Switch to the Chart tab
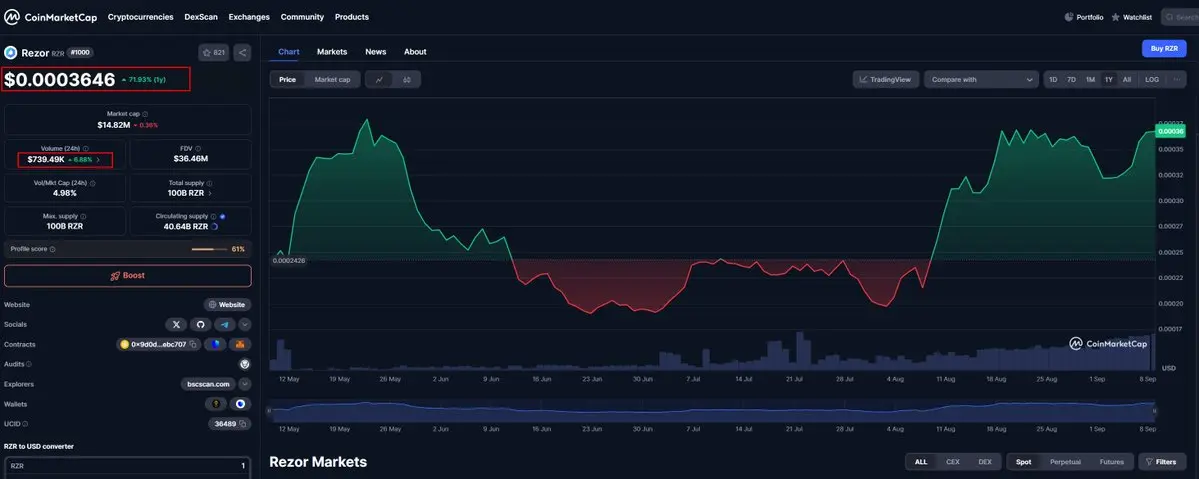The height and width of the screenshot is (479, 1199). point(288,52)
